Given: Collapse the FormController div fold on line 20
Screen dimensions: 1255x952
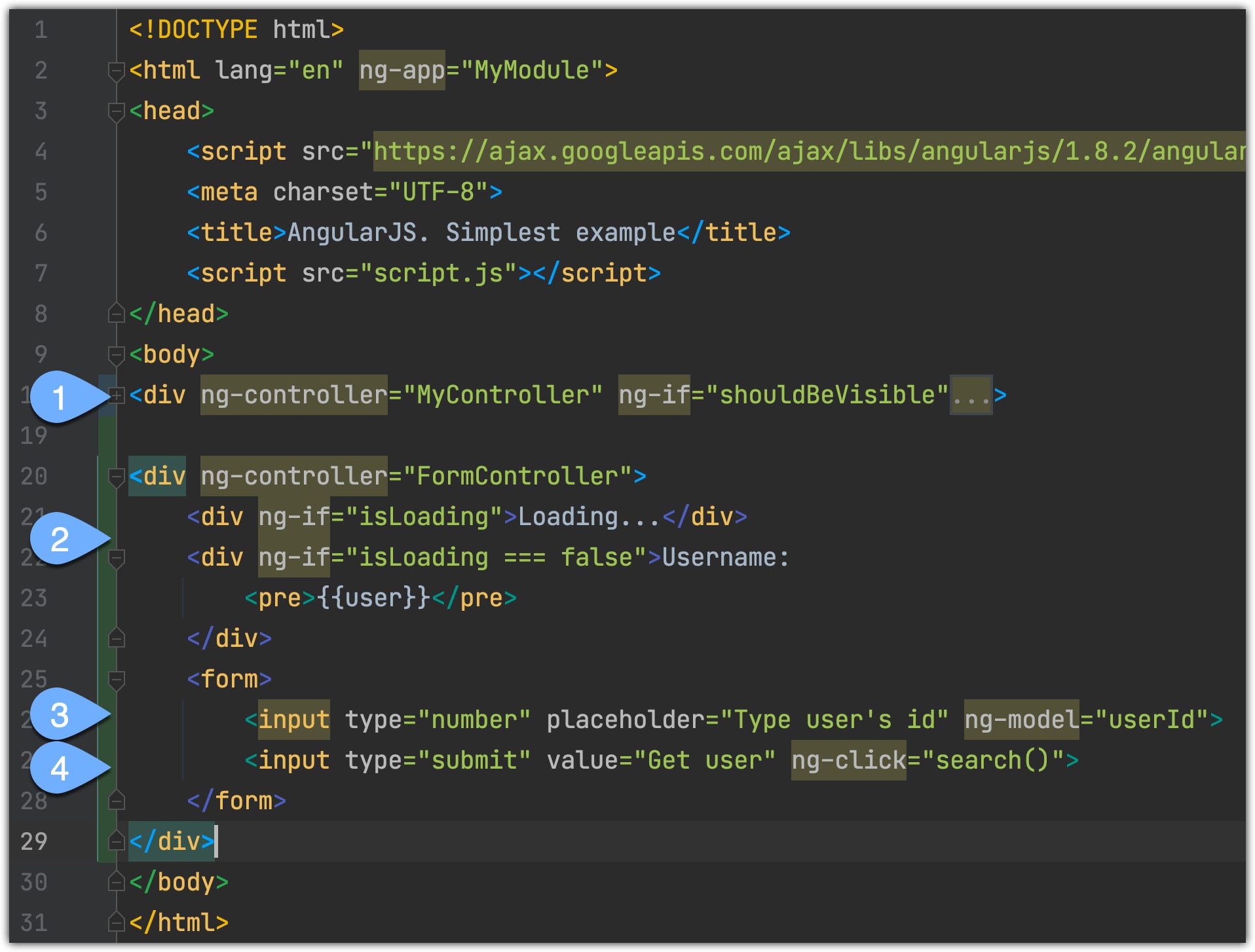Looking at the screenshot, I should [116, 477].
